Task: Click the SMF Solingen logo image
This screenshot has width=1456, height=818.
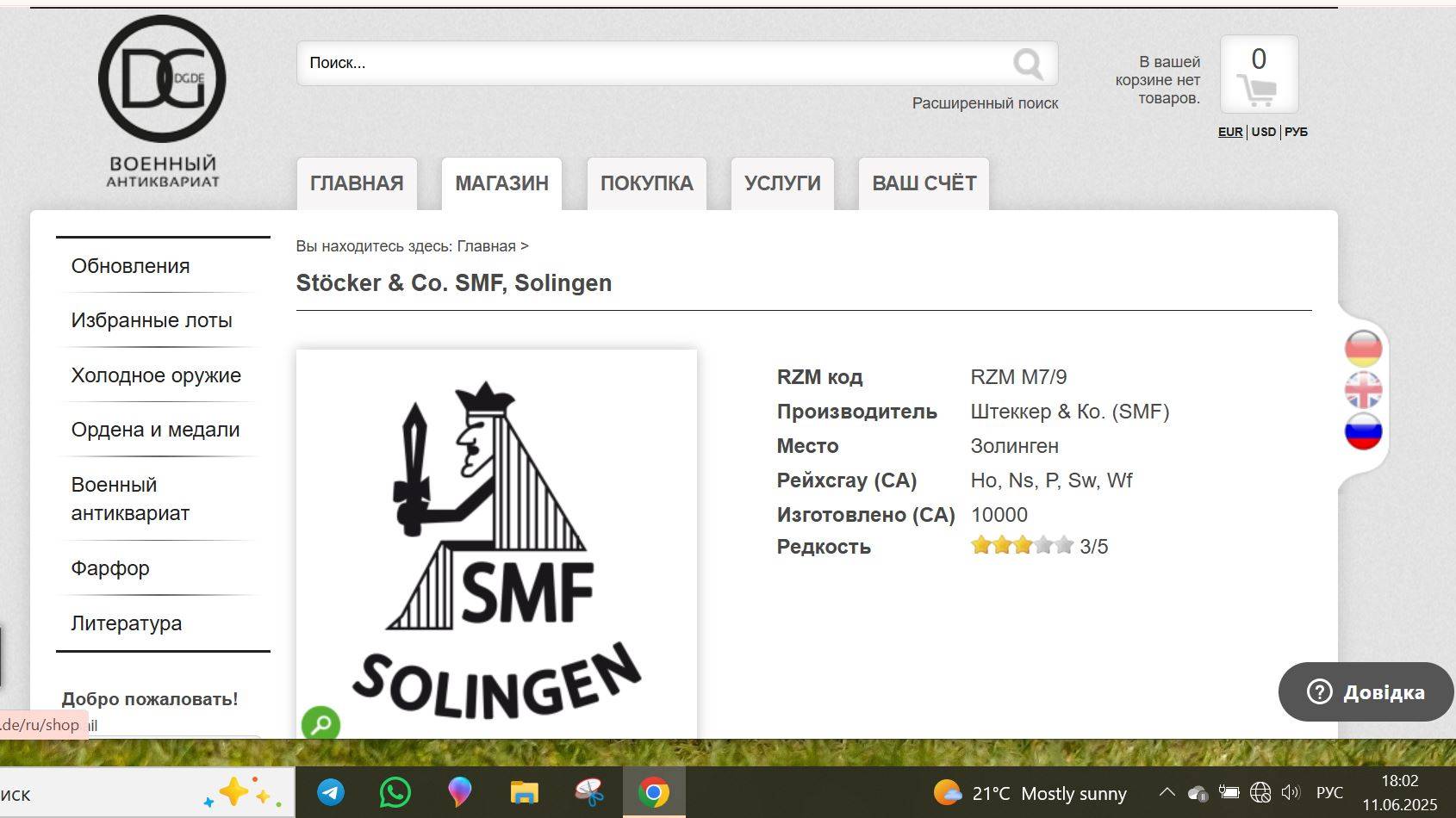Action: (496, 544)
